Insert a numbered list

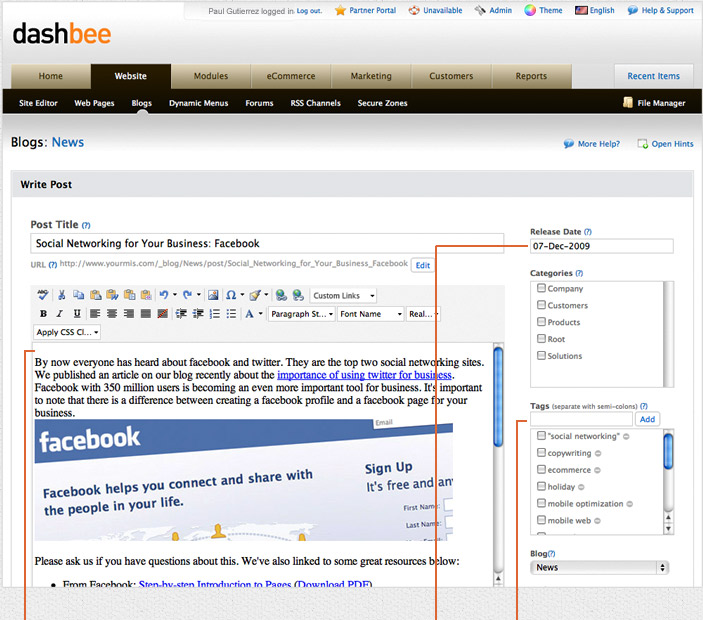tap(215, 313)
